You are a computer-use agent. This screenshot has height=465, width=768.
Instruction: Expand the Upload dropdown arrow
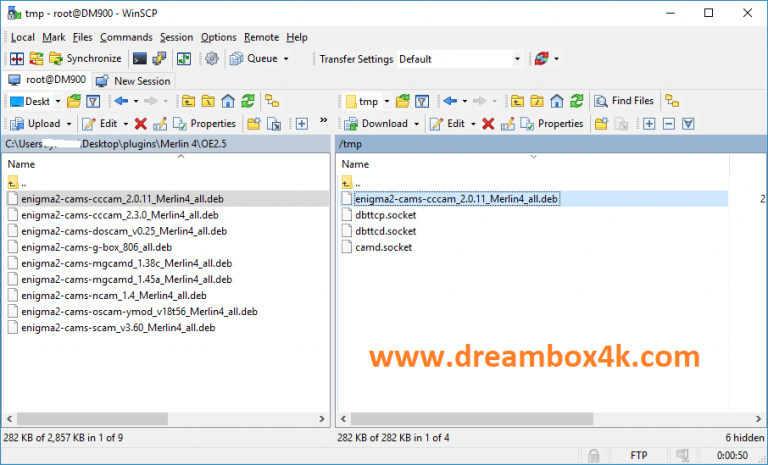69,124
